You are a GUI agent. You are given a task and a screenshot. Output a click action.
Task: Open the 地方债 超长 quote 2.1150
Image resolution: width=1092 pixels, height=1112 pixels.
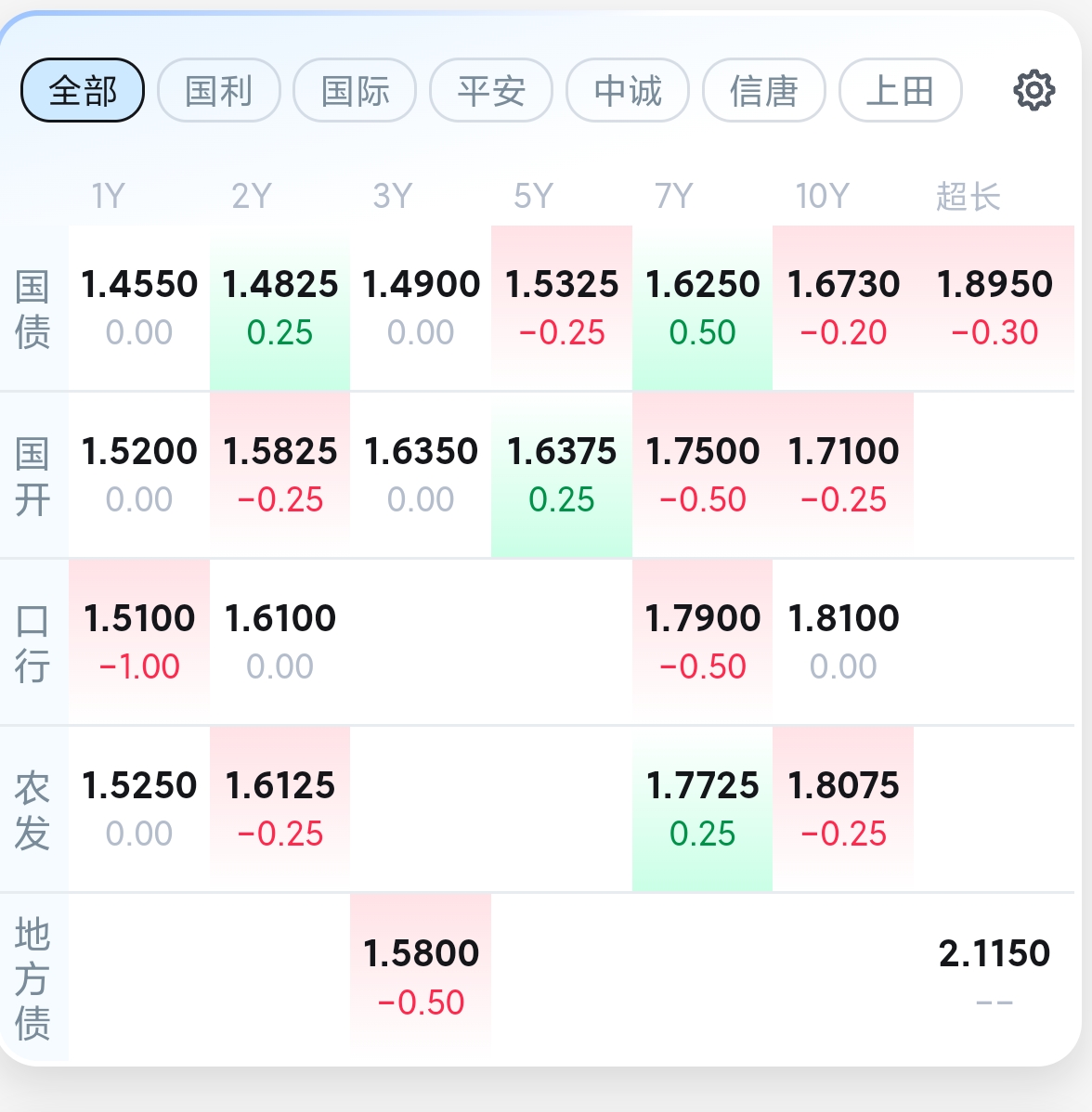tap(994, 976)
